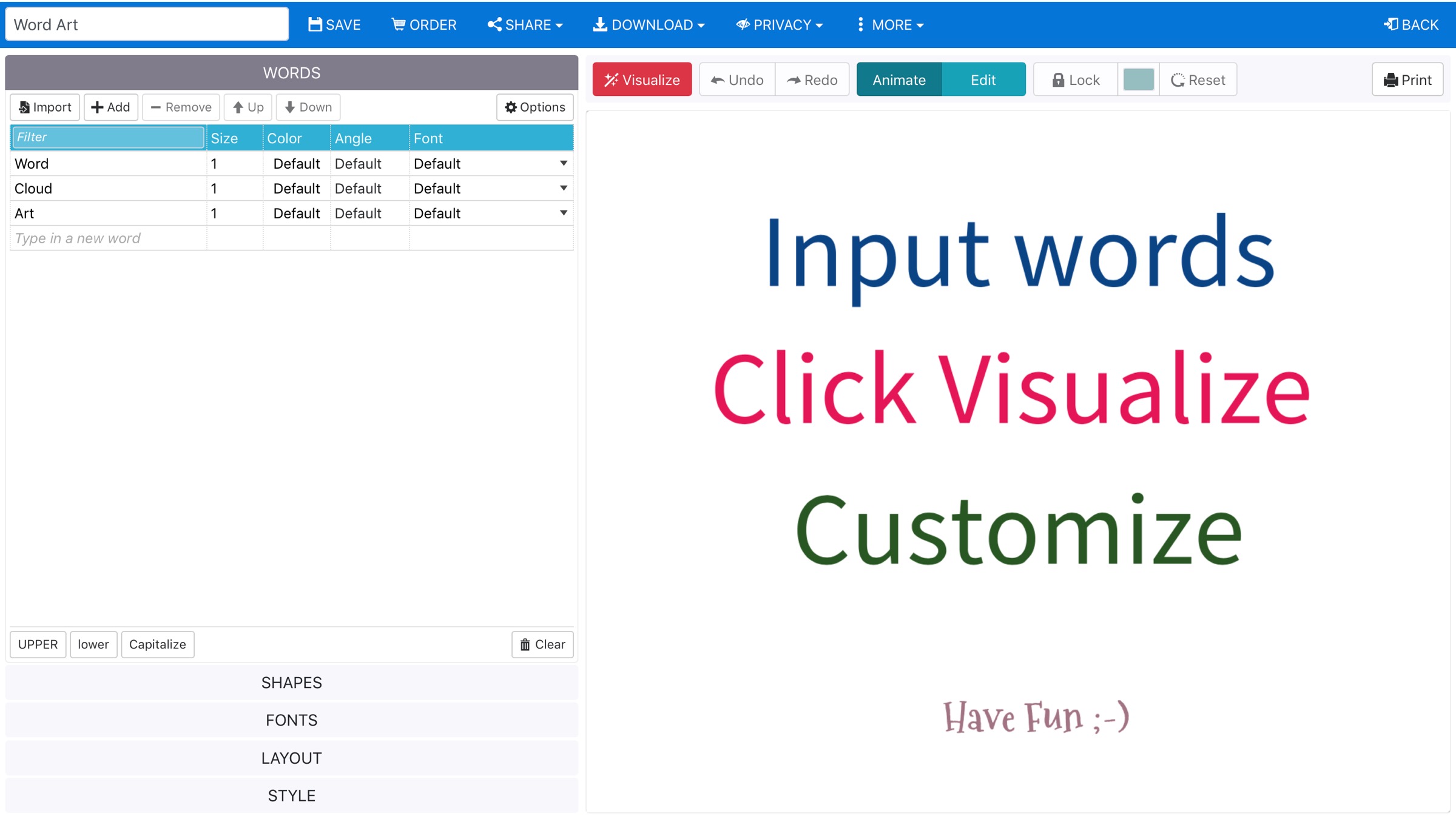Click the Save disk icon

tap(315, 24)
